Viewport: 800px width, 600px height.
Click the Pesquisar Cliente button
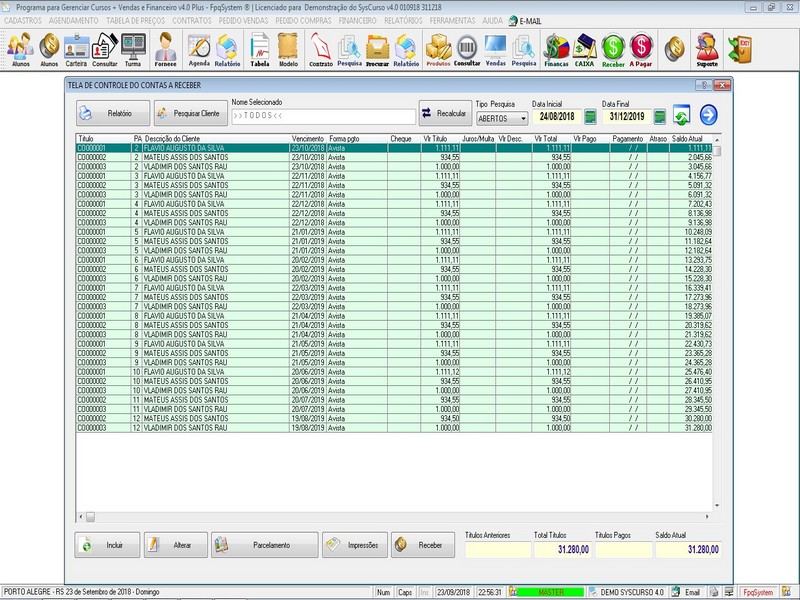pyautogui.click(x=191, y=114)
